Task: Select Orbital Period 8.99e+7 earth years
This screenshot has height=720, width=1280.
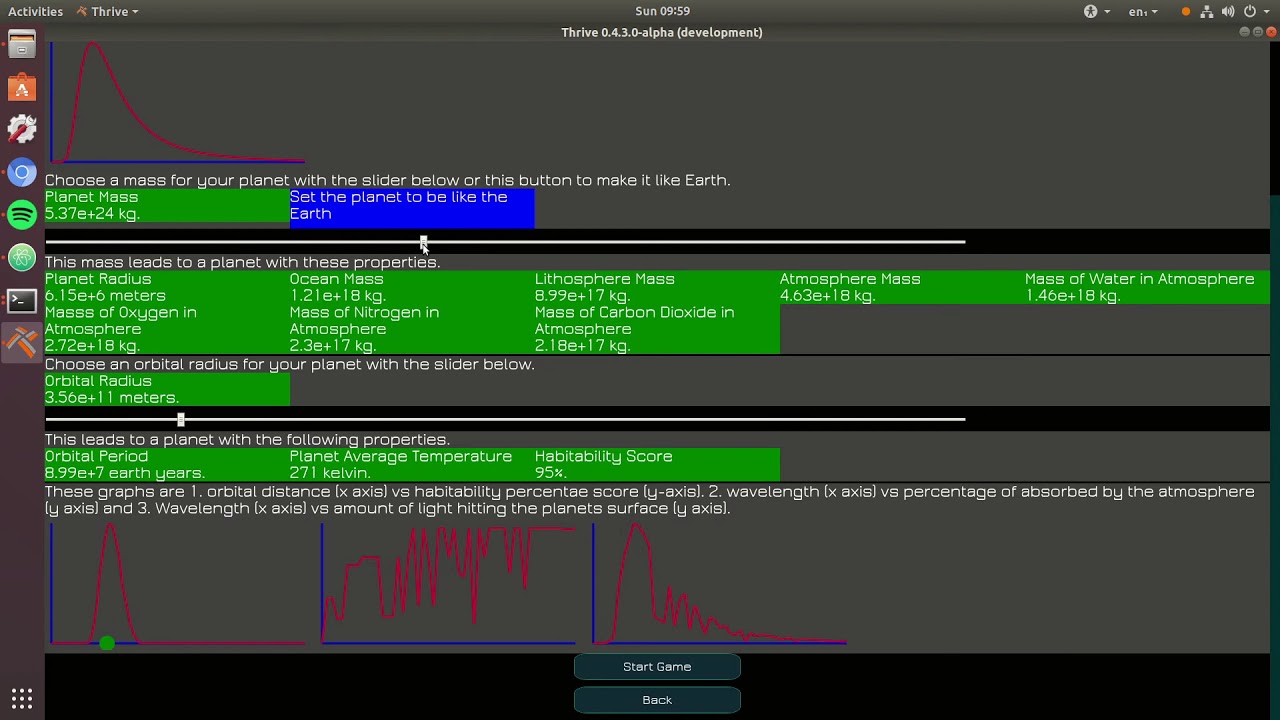Action: 167,464
